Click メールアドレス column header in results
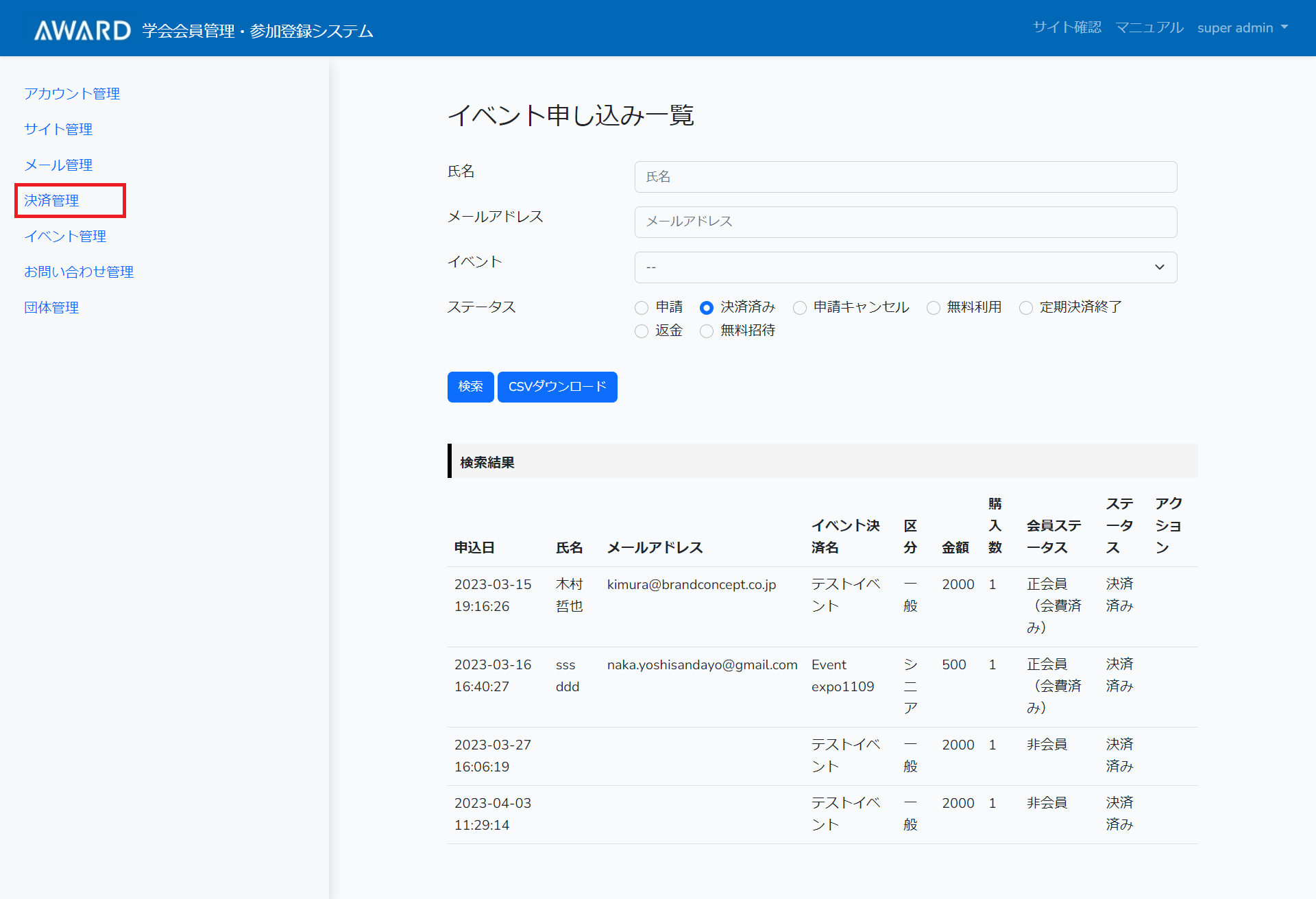 655,547
